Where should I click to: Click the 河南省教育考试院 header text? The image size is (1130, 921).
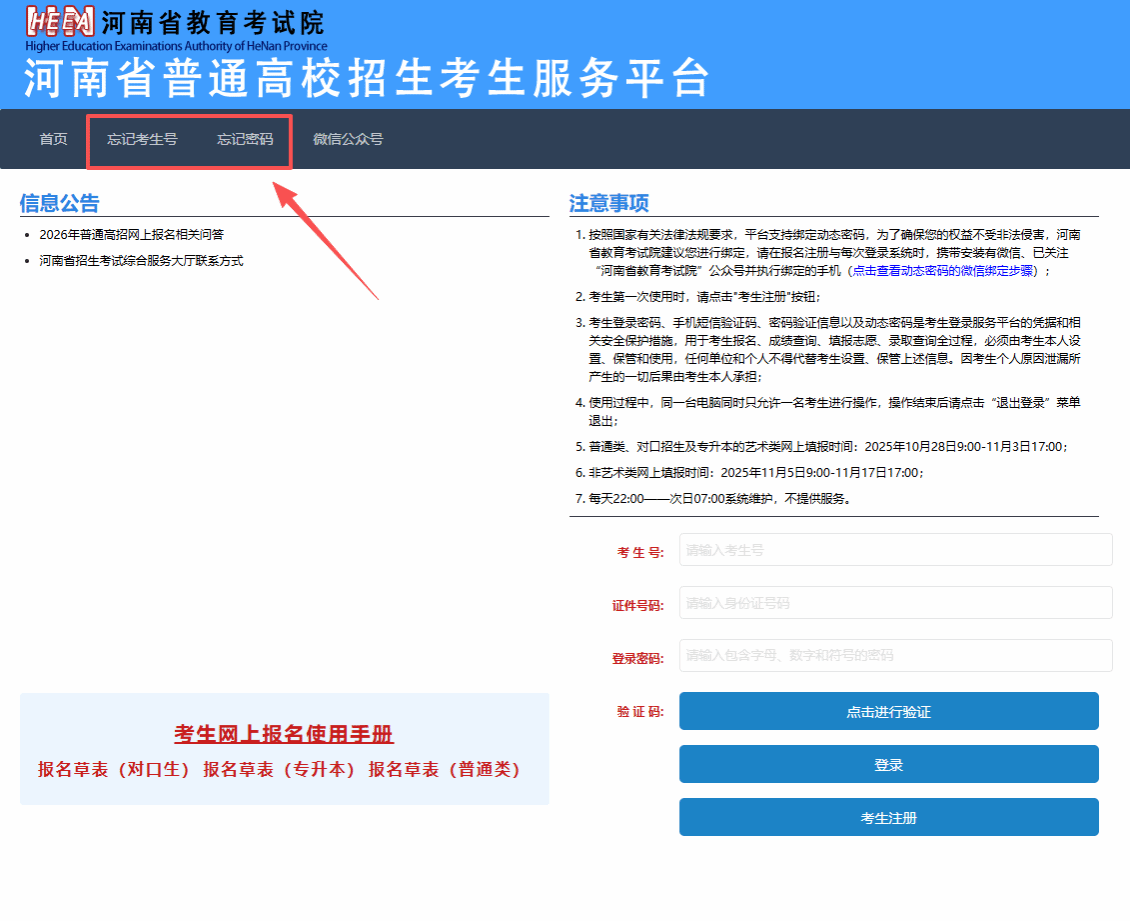pos(213,22)
